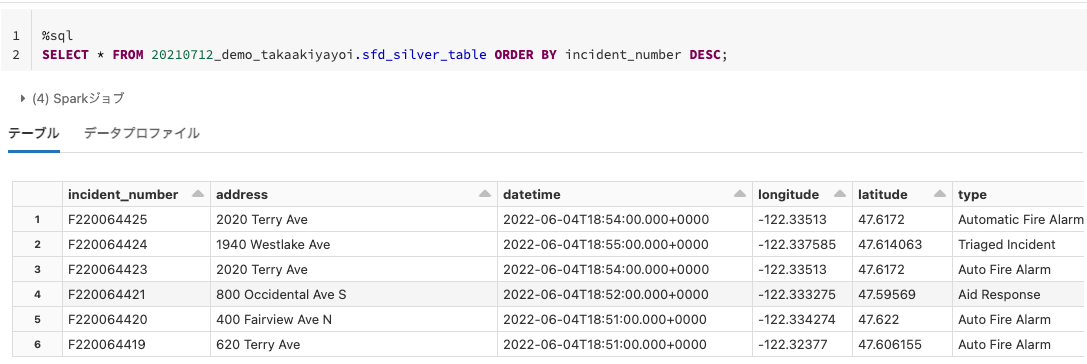Click datetime cell 2022-06-04T18:52:00.000+0000

click(x=625, y=295)
